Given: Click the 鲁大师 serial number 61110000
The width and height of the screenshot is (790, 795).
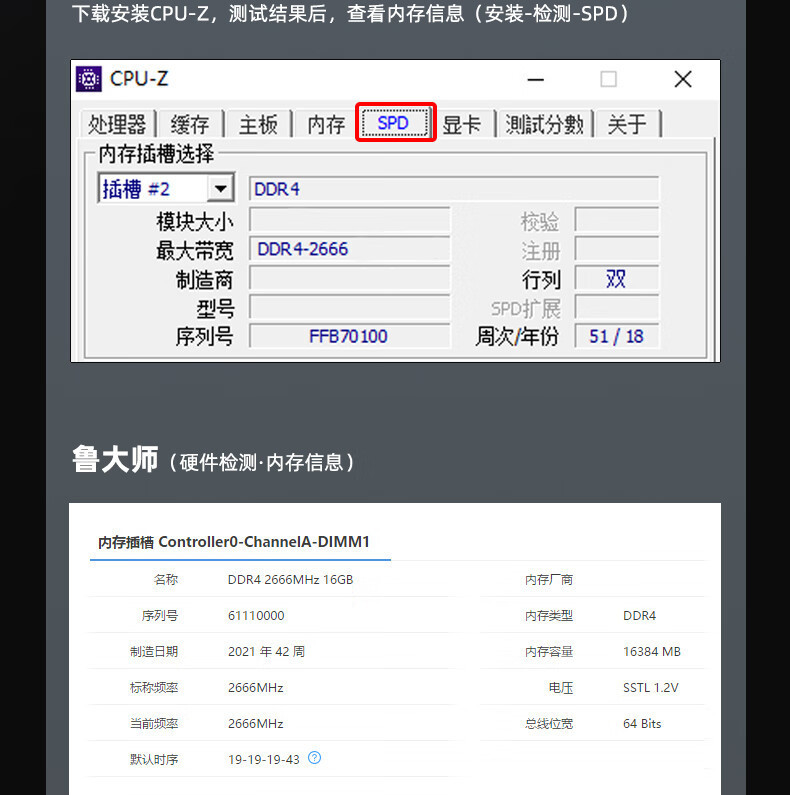Looking at the screenshot, I should (256, 616).
